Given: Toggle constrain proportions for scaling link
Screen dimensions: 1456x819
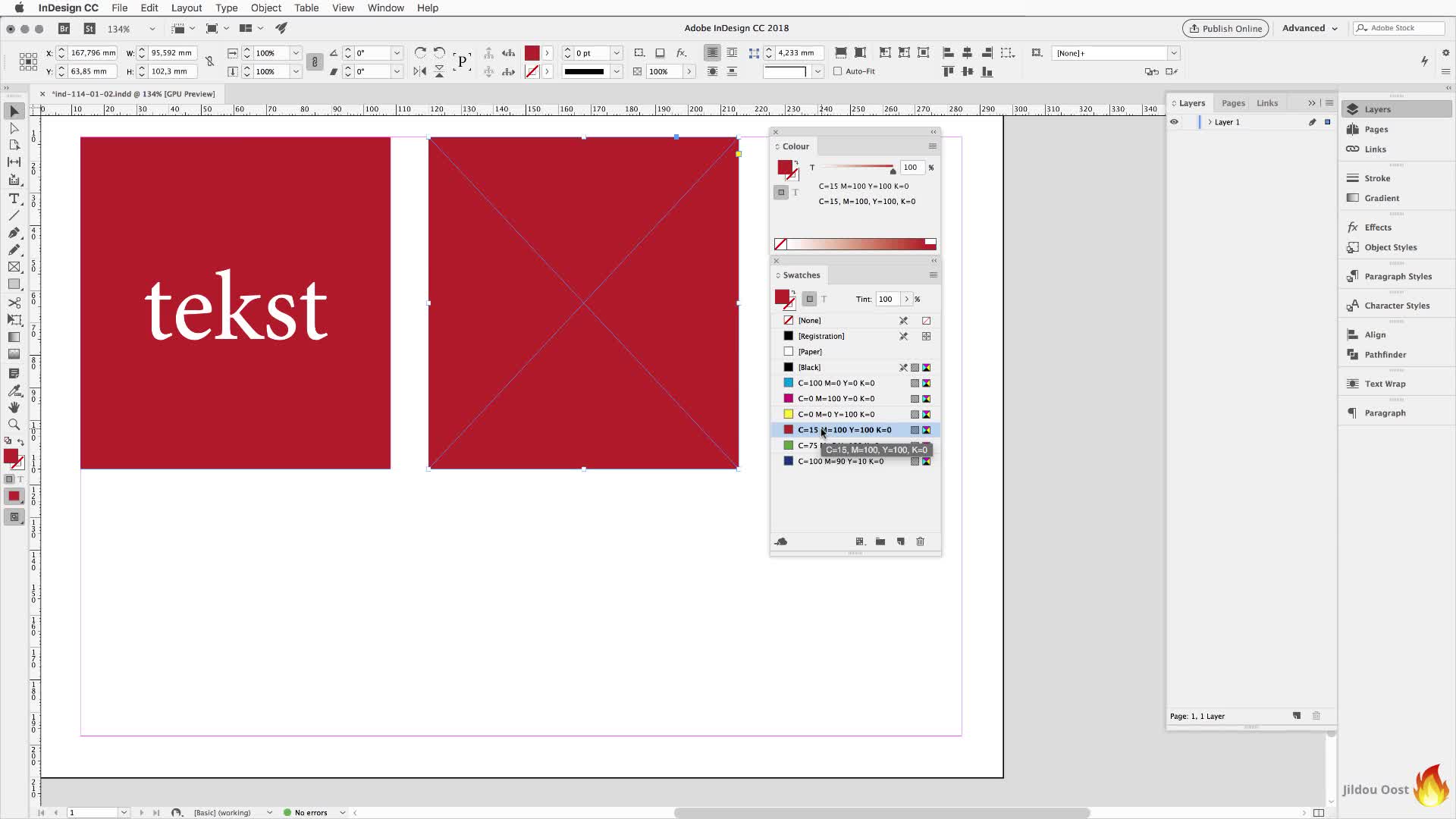Looking at the screenshot, I should click(x=315, y=62).
